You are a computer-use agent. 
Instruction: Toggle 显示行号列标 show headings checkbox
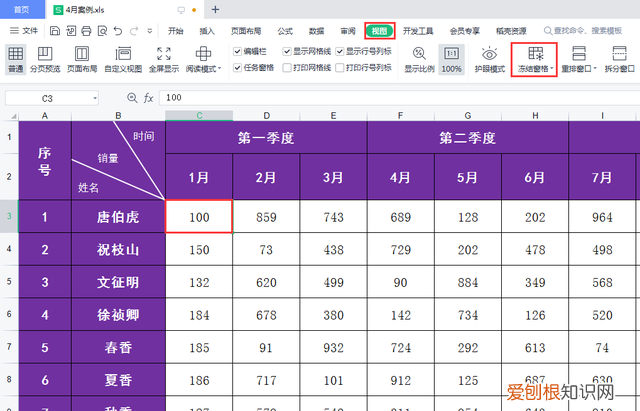tap(340, 51)
